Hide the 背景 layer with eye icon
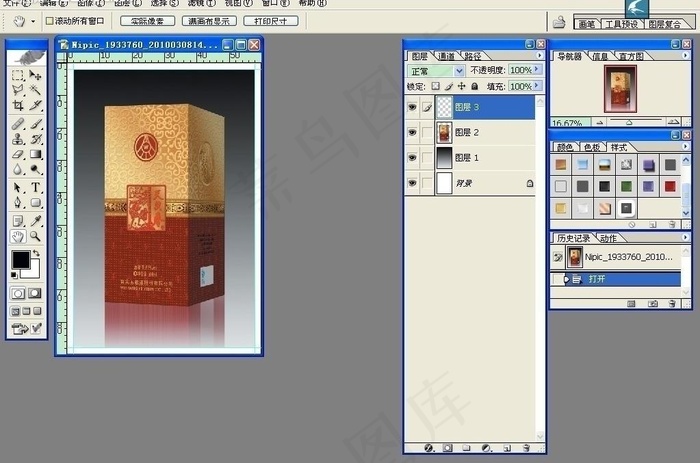 412,183
